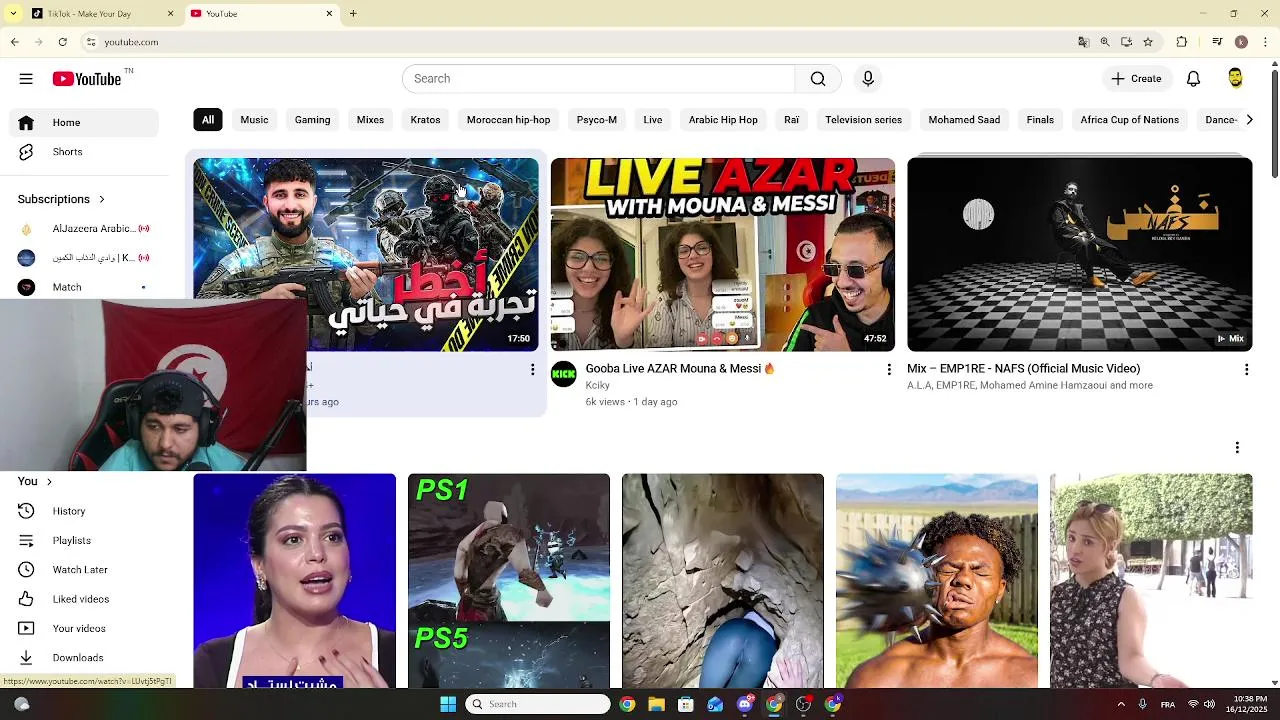1280x720 pixels.
Task: Open the LIVE AZAR video thumbnail
Action: (x=723, y=254)
